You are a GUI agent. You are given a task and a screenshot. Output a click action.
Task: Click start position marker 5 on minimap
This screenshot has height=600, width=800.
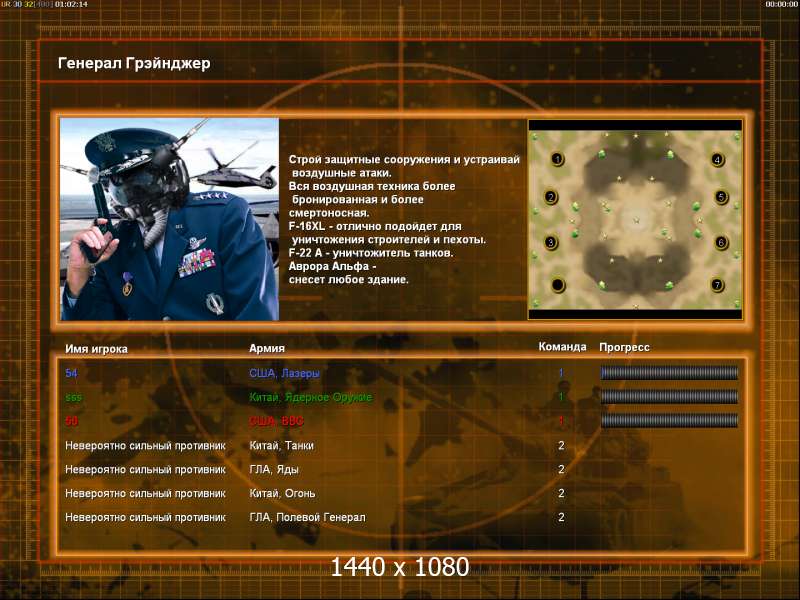click(721, 197)
